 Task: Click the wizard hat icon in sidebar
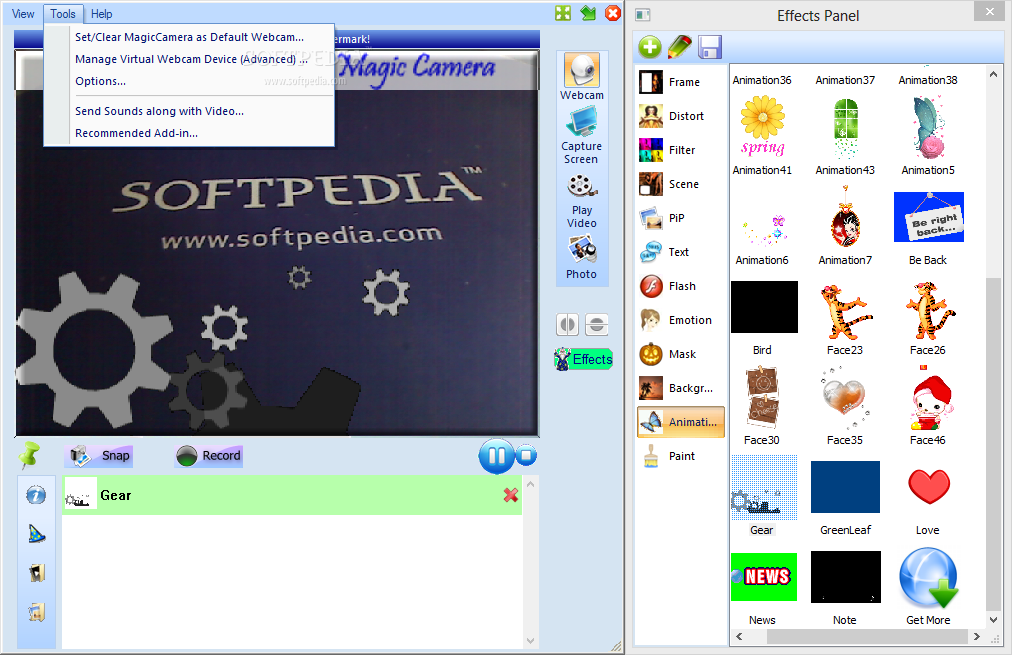[x=36, y=534]
